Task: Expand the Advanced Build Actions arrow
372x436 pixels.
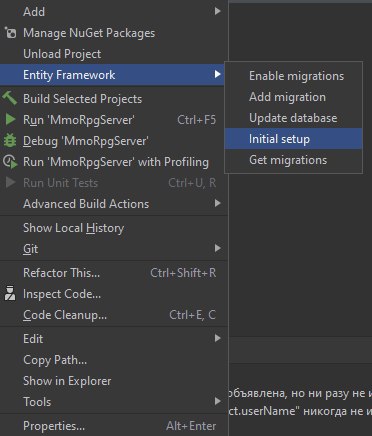Action: (x=217, y=203)
